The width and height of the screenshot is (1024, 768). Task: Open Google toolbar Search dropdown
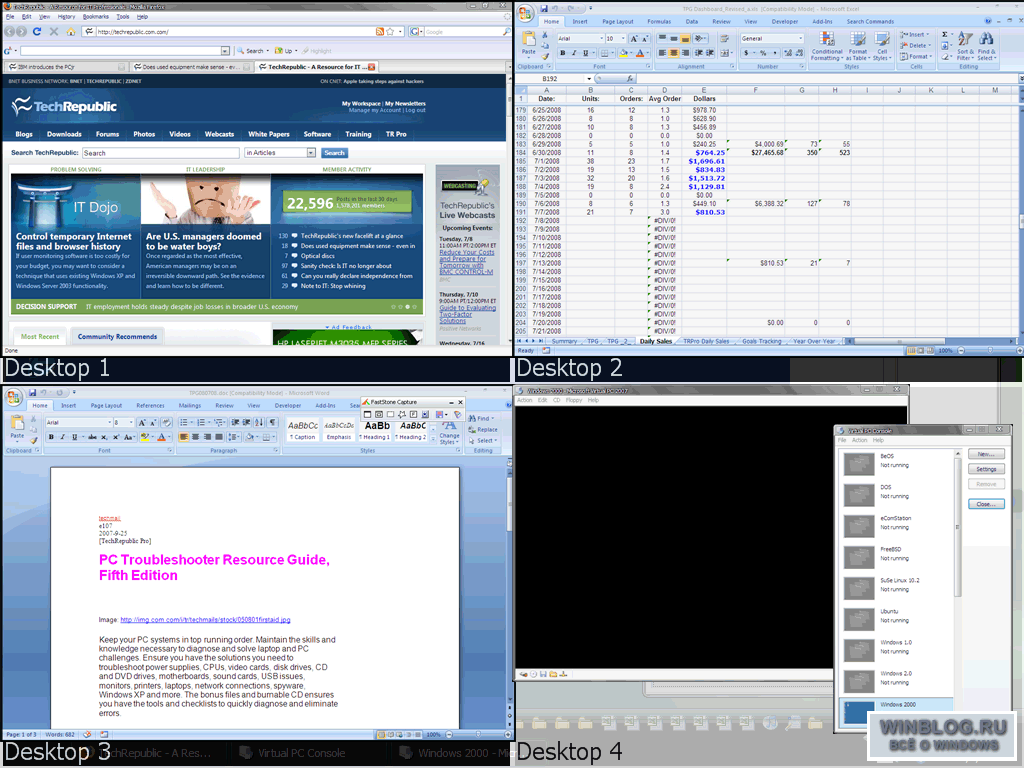pyautogui.click(x=269, y=50)
